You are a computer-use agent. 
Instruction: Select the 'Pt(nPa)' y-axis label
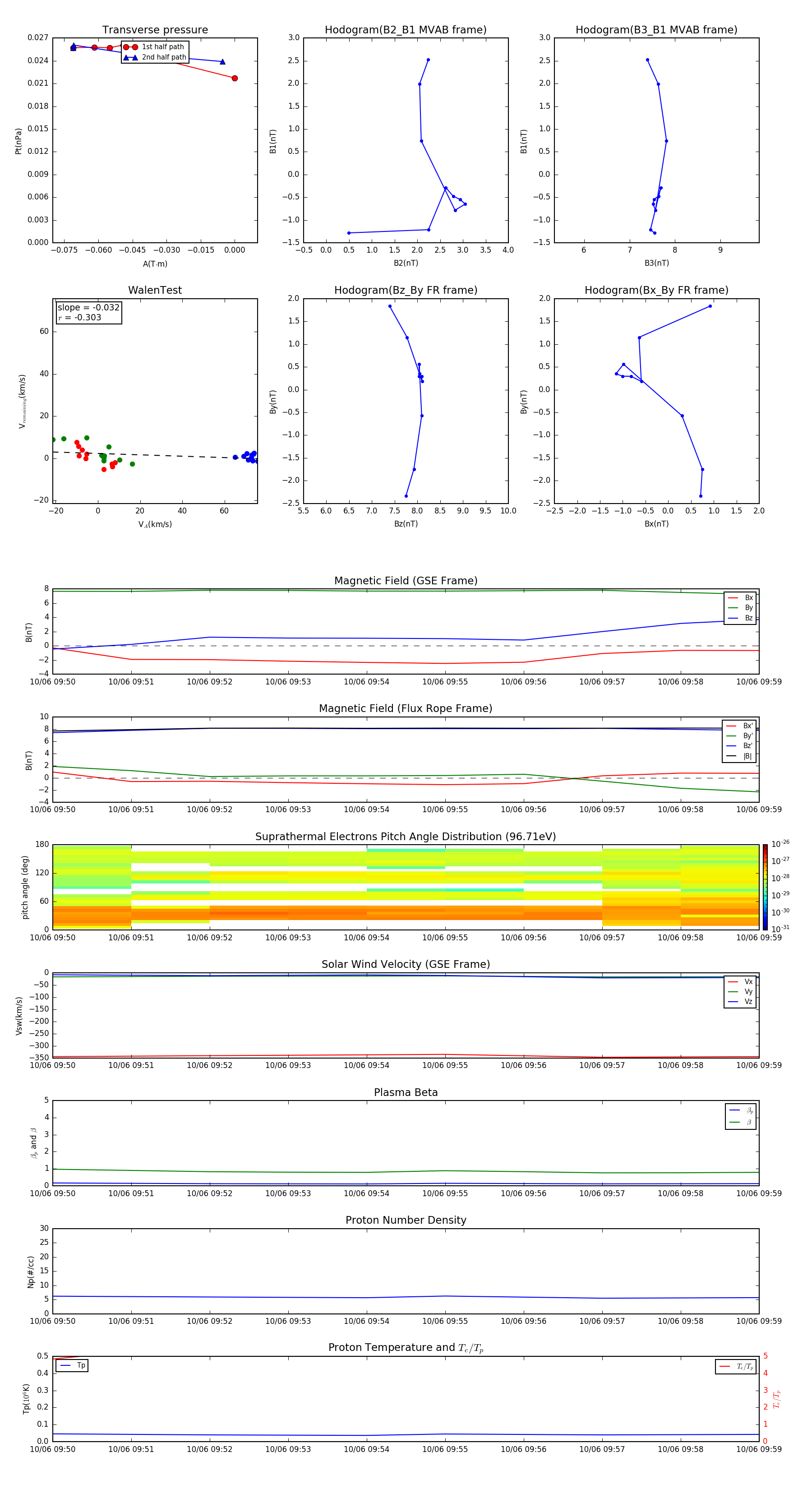click(x=18, y=140)
